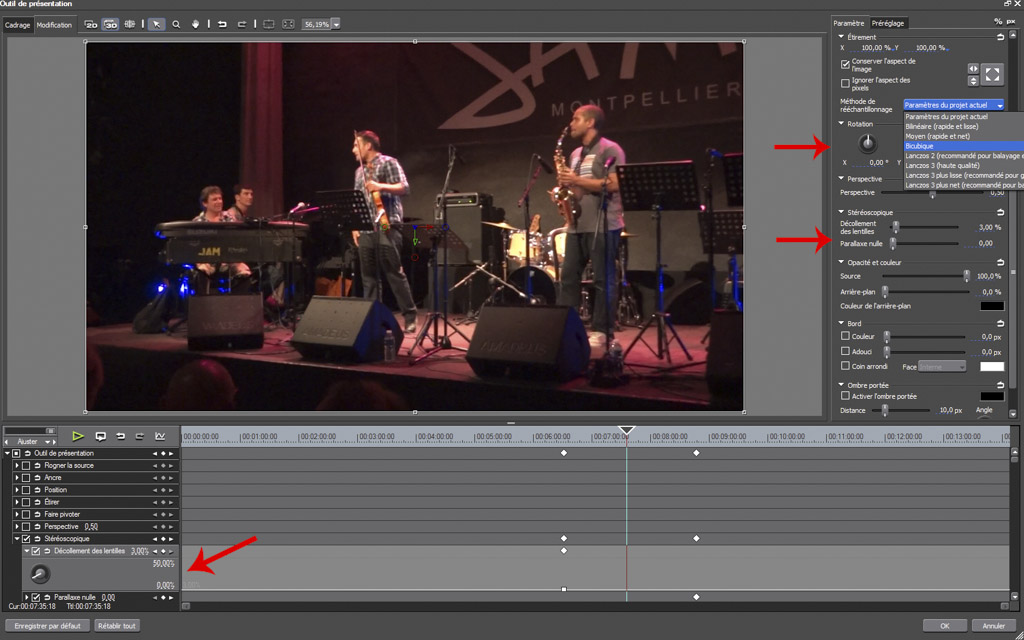
Task: Reset the Ombre portée section
Action: (1000, 385)
